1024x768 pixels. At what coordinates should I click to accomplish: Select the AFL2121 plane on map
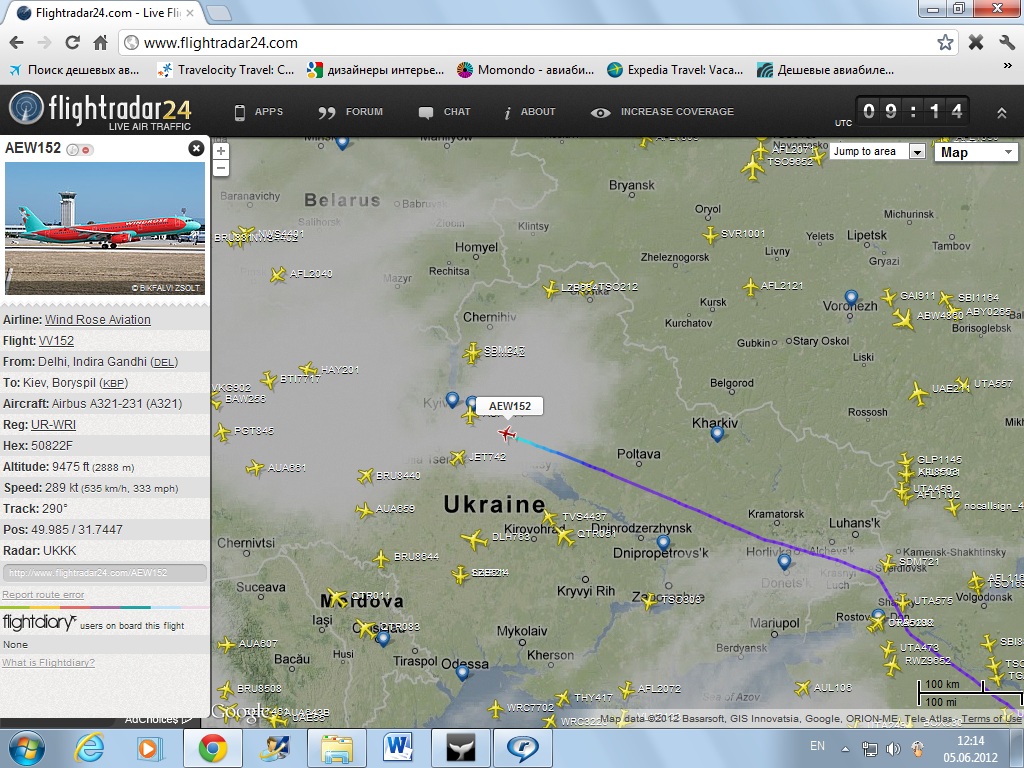pyautogui.click(x=750, y=286)
